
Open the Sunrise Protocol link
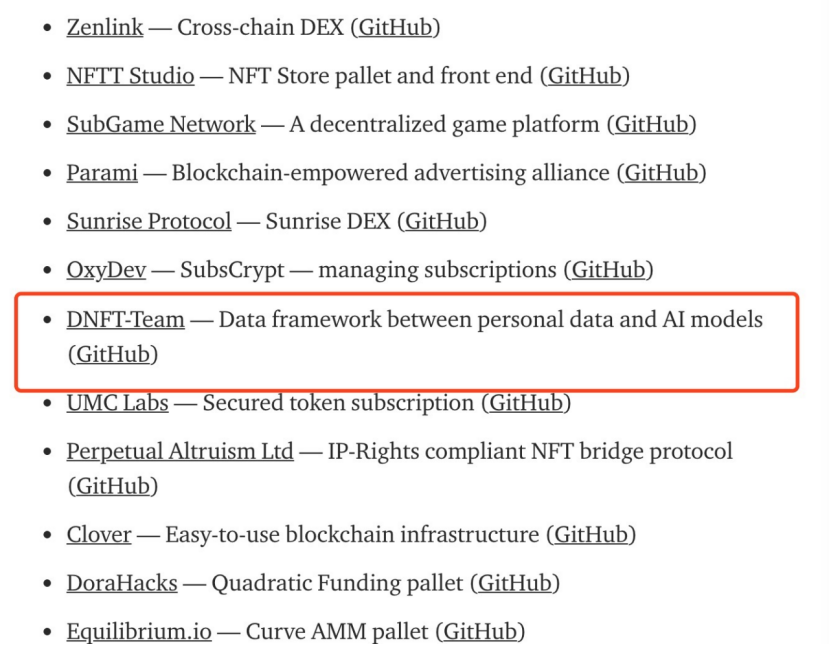point(149,221)
